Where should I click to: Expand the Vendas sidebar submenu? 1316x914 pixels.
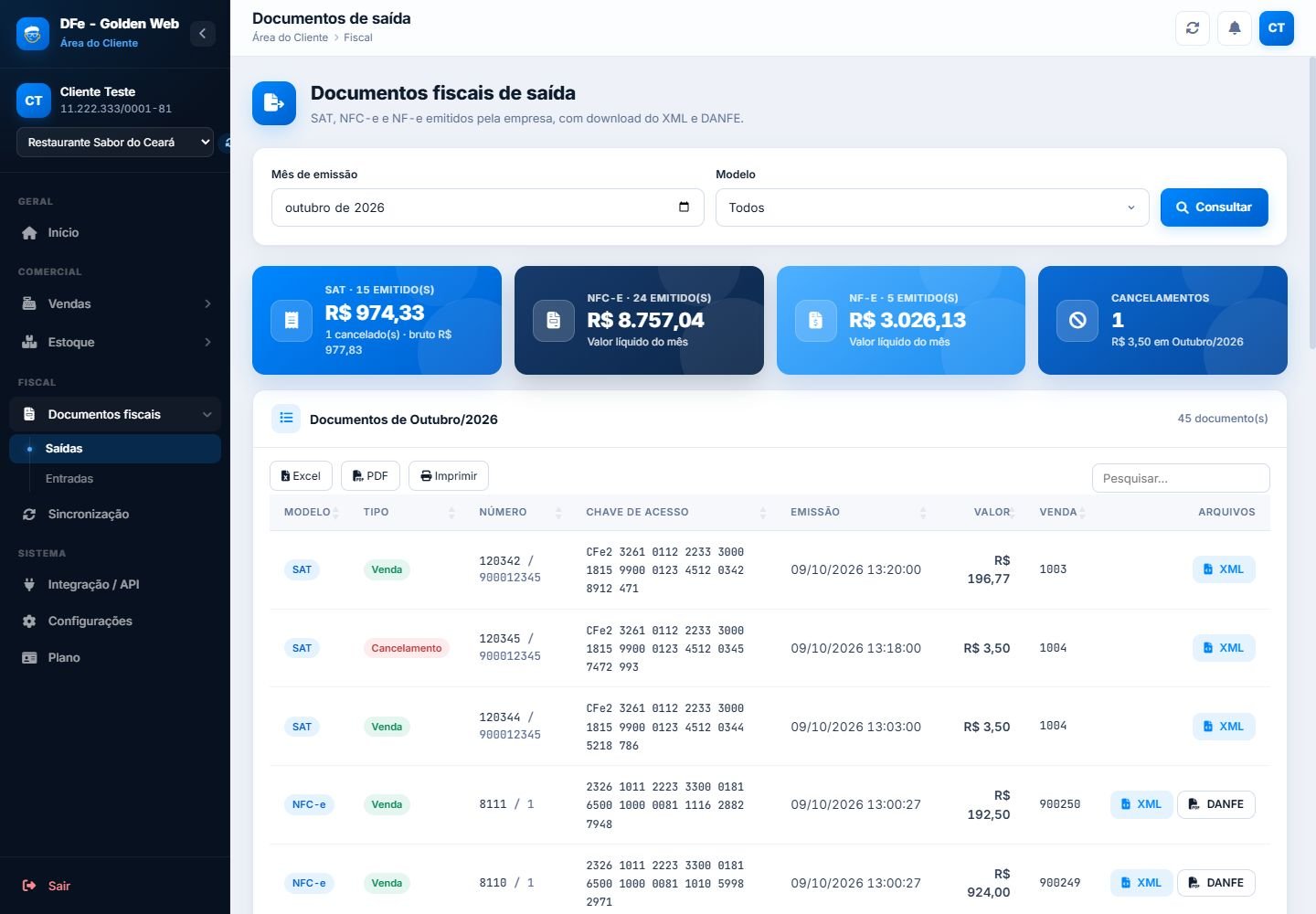point(115,303)
